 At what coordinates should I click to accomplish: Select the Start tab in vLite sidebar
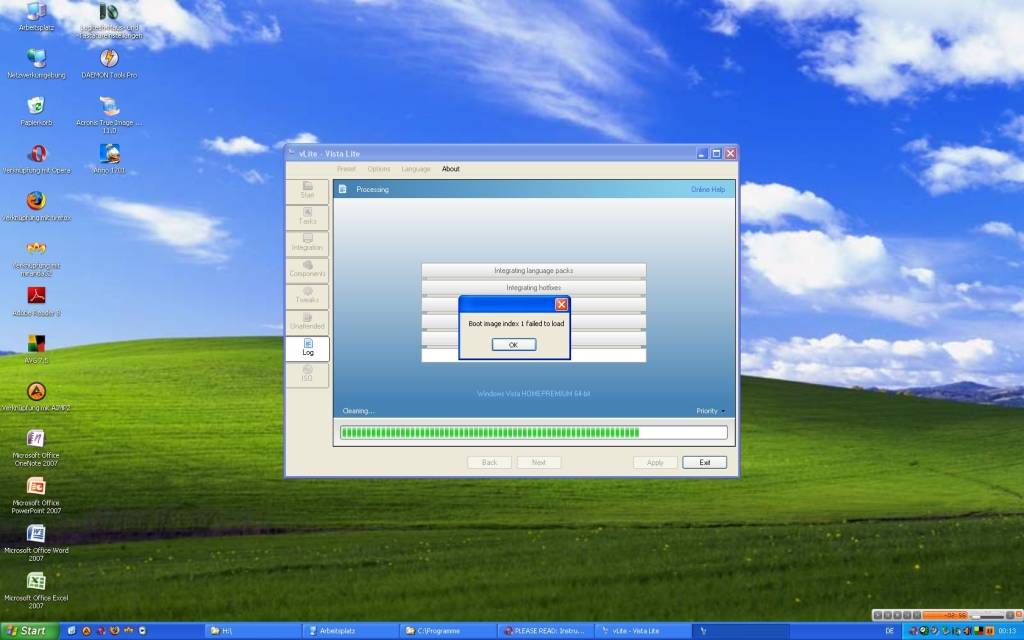(x=308, y=190)
